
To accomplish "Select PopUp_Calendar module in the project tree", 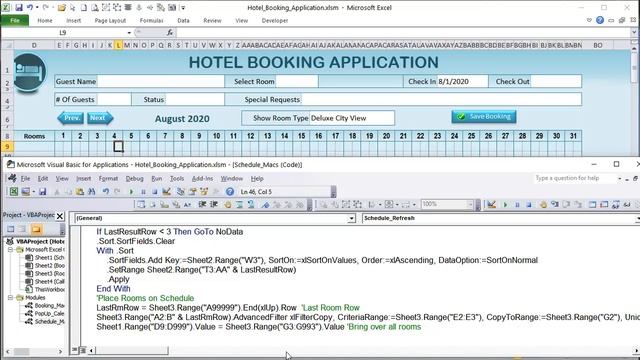I will (45, 314).
